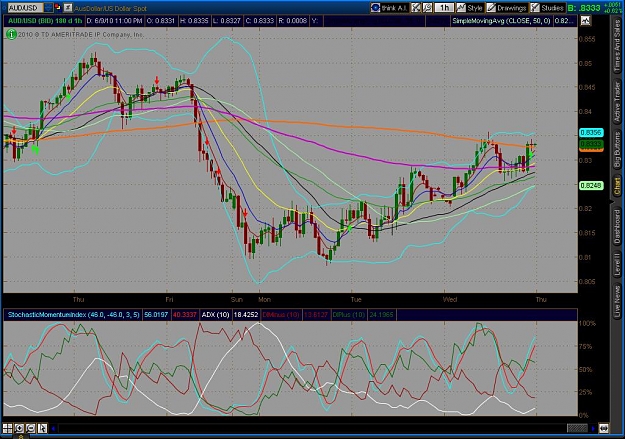Click the 24.1965 DIPlus value

[381, 315]
